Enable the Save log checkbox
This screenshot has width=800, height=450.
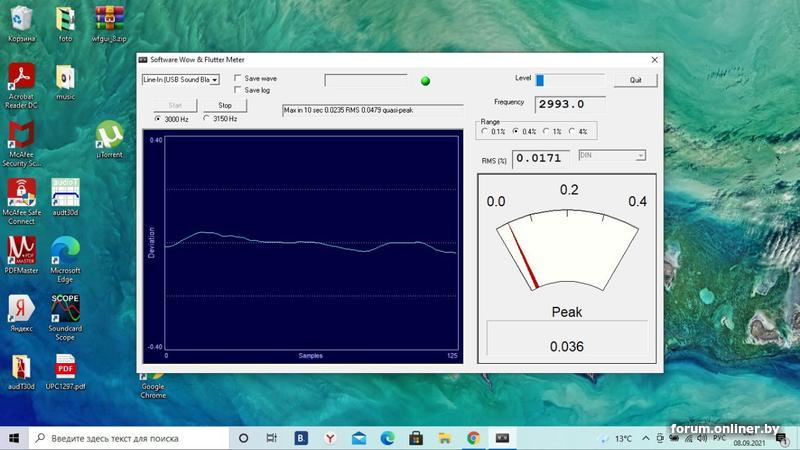click(x=237, y=90)
